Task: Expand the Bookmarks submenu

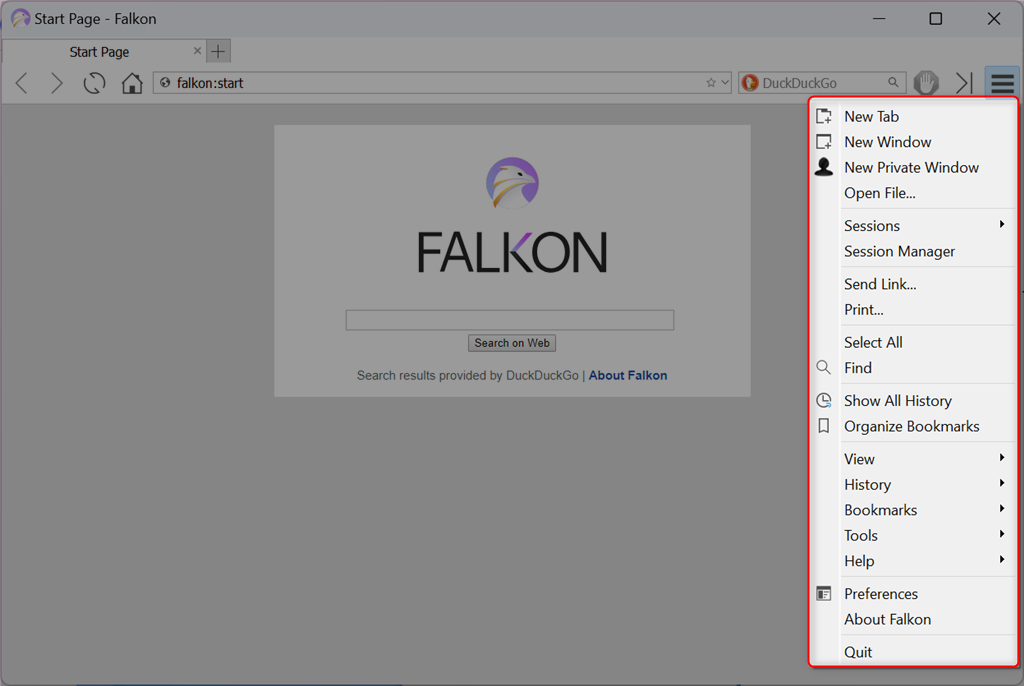Action: click(913, 510)
